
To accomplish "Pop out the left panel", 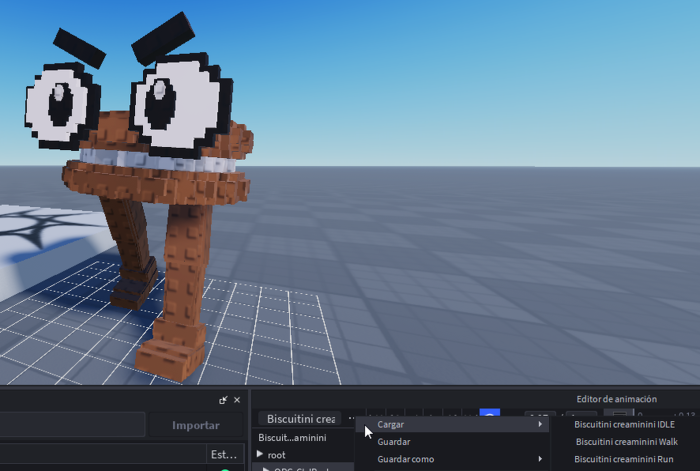I will (223, 400).
